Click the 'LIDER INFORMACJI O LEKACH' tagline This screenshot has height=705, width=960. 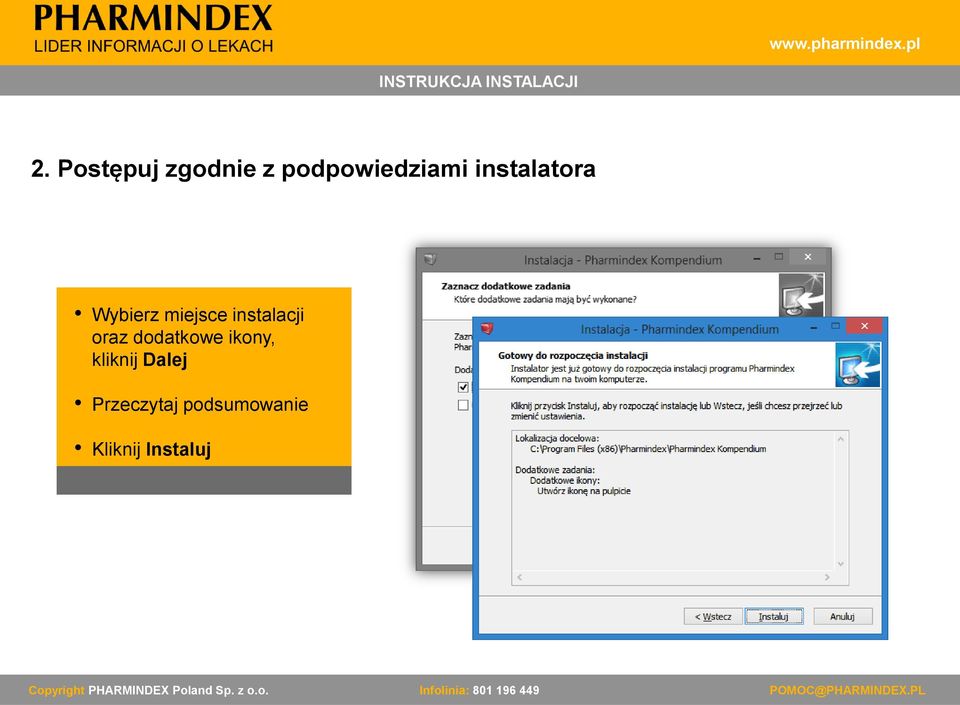pyautogui.click(x=153, y=47)
